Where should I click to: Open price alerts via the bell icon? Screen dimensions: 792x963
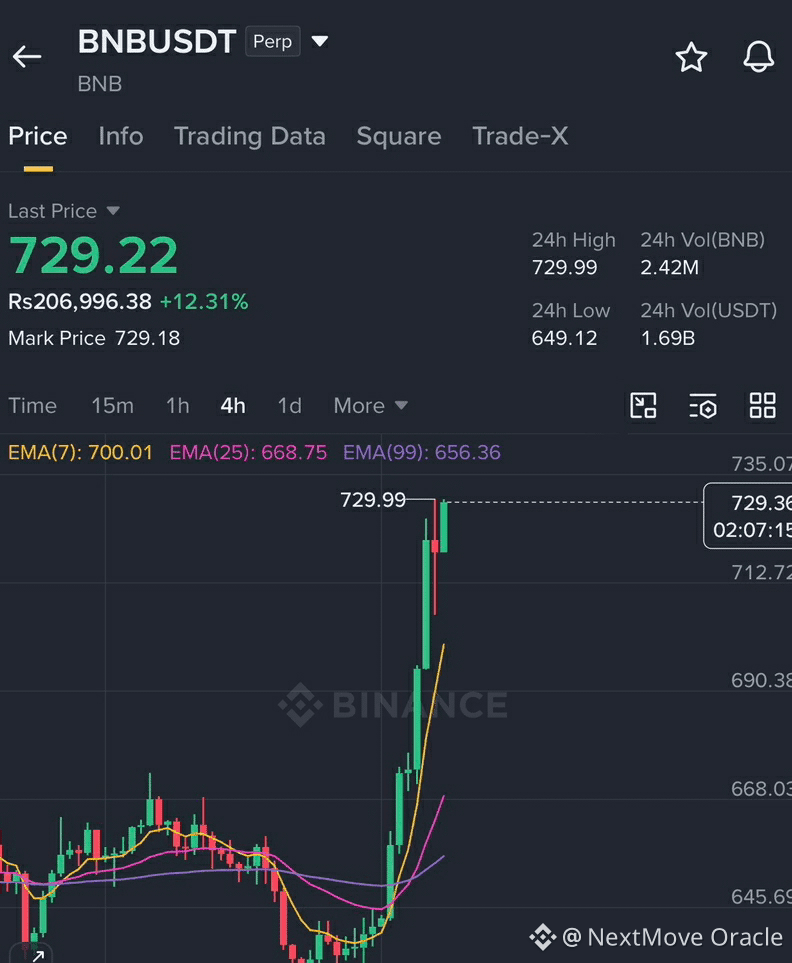[x=759, y=57]
